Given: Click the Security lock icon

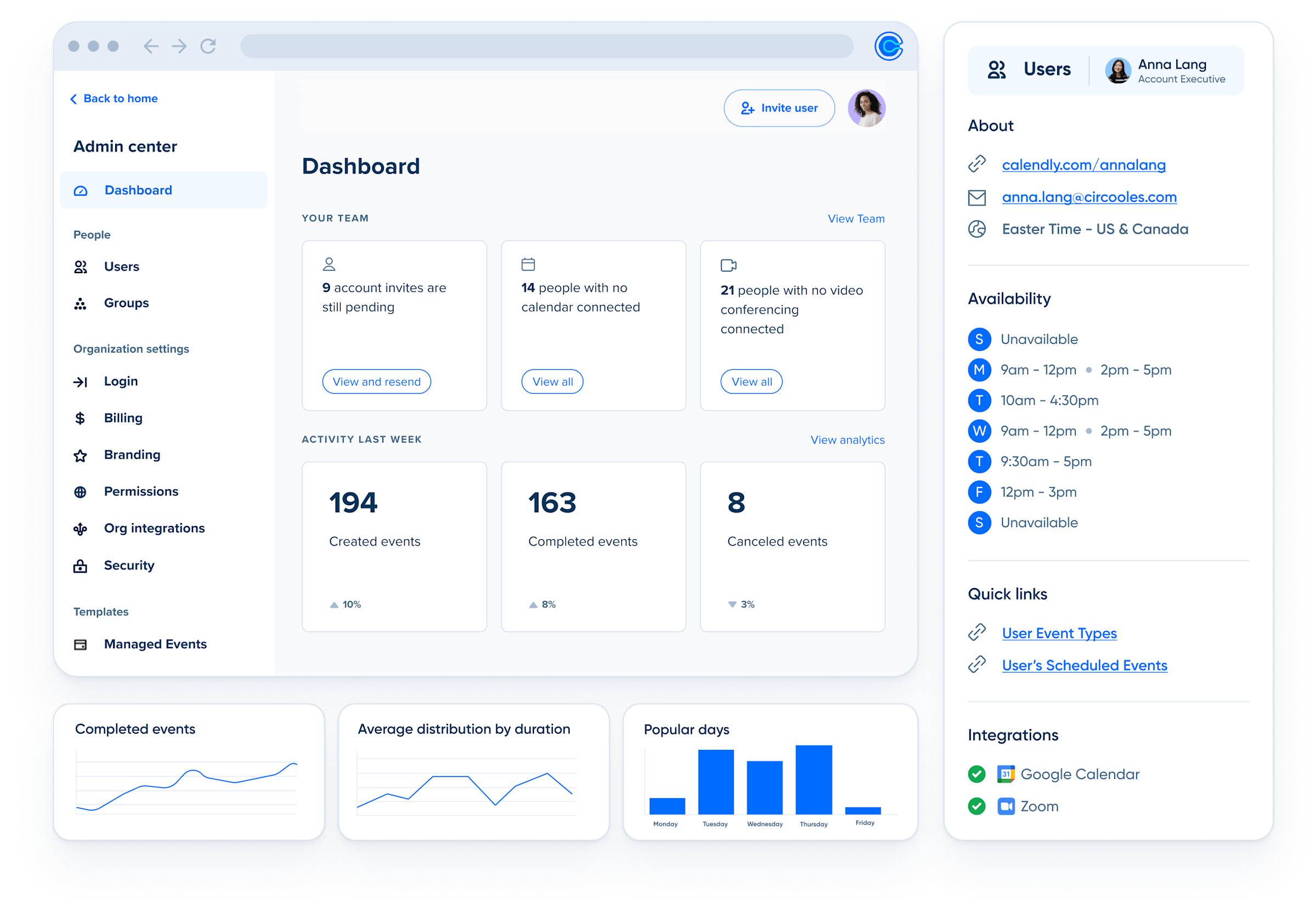Looking at the screenshot, I should click(x=81, y=565).
